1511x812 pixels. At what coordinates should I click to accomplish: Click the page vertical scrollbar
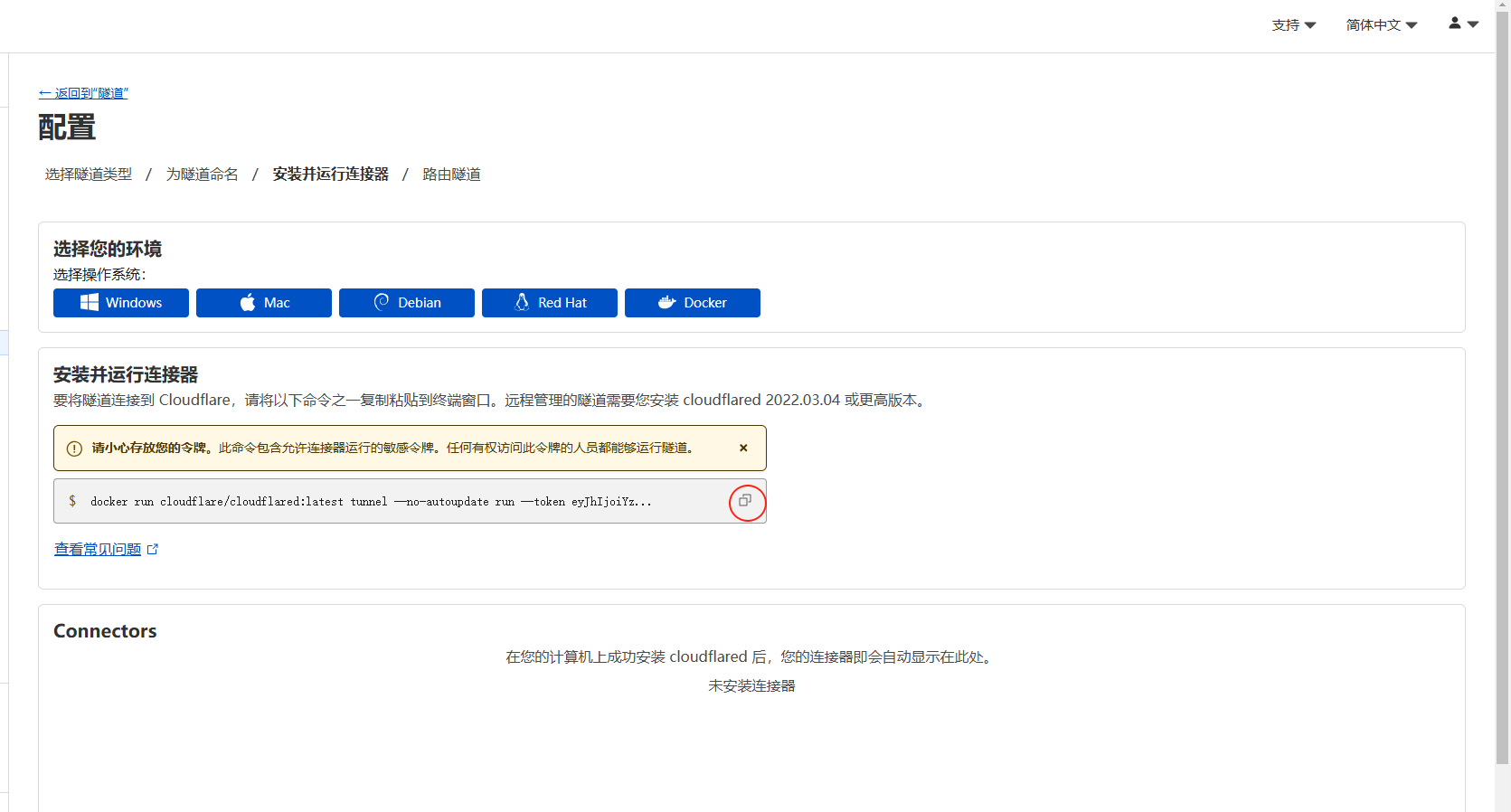(1503, 389)
